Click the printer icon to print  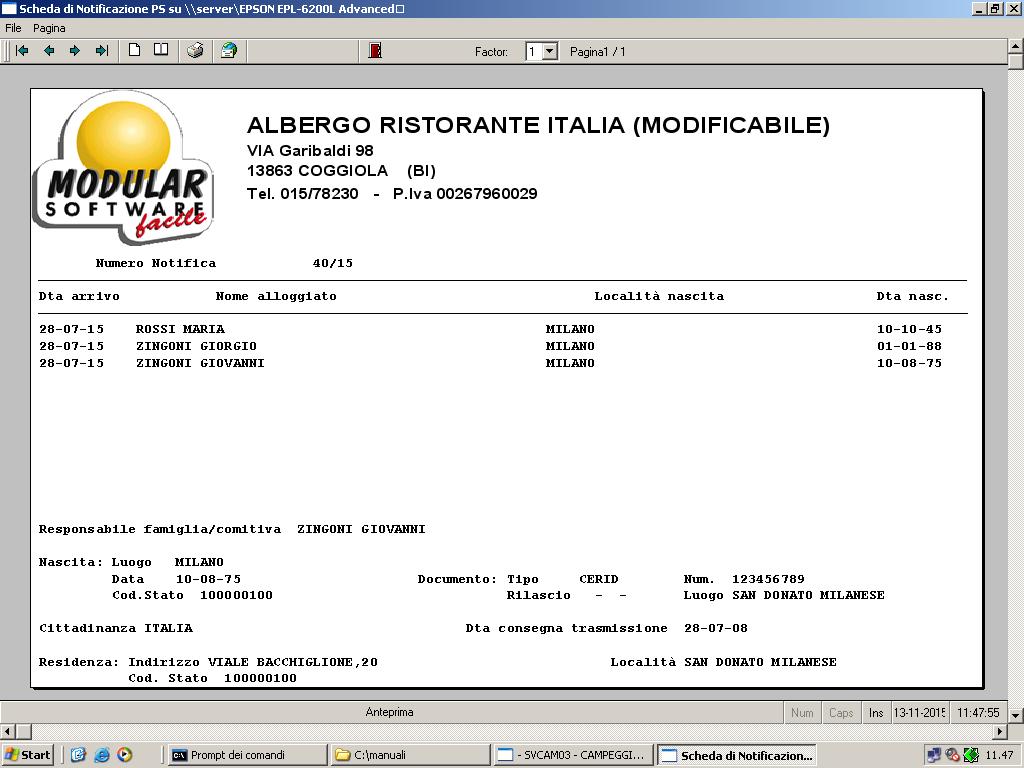coord(195,50)
